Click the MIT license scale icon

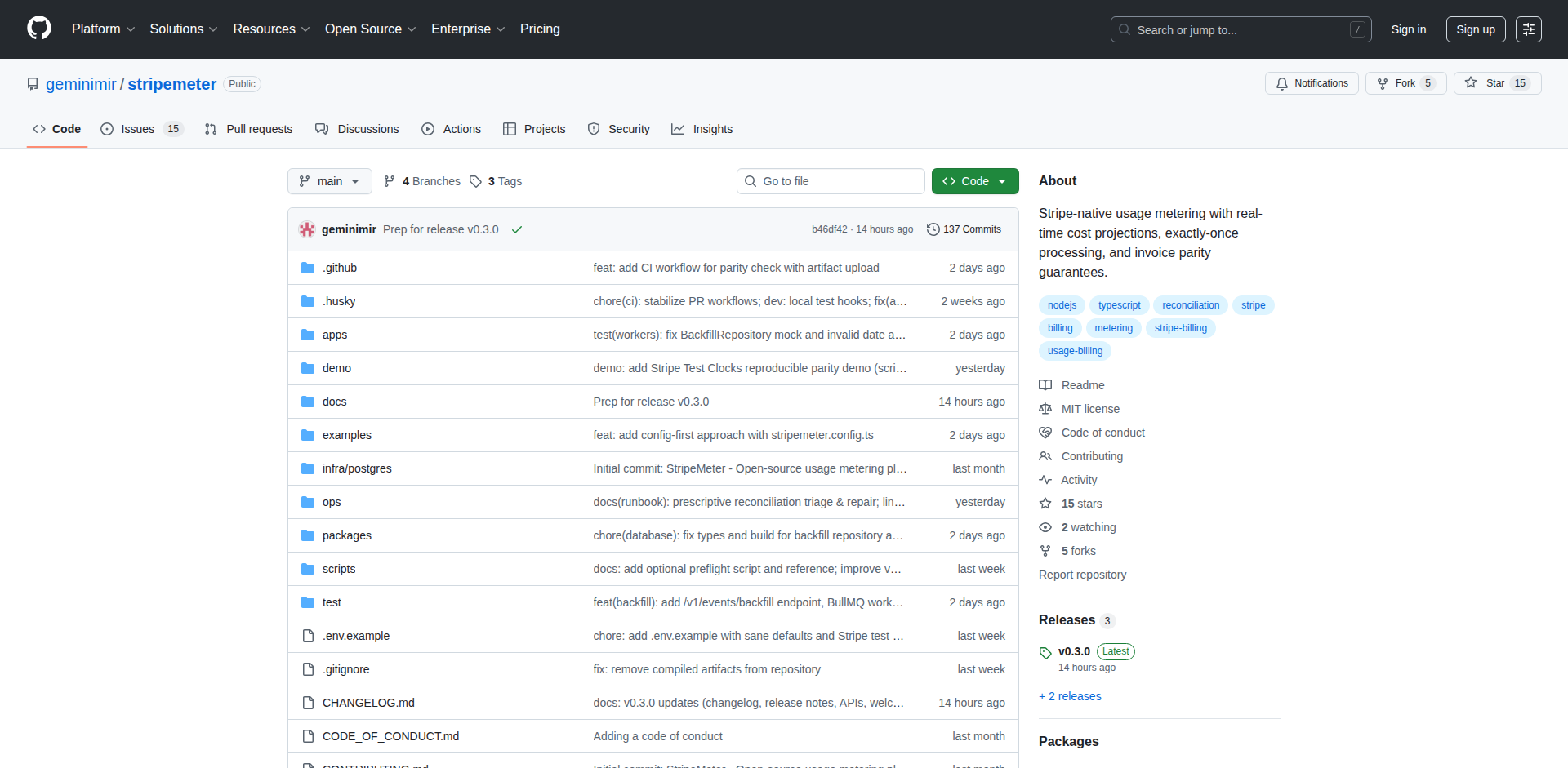(1045, 409)
